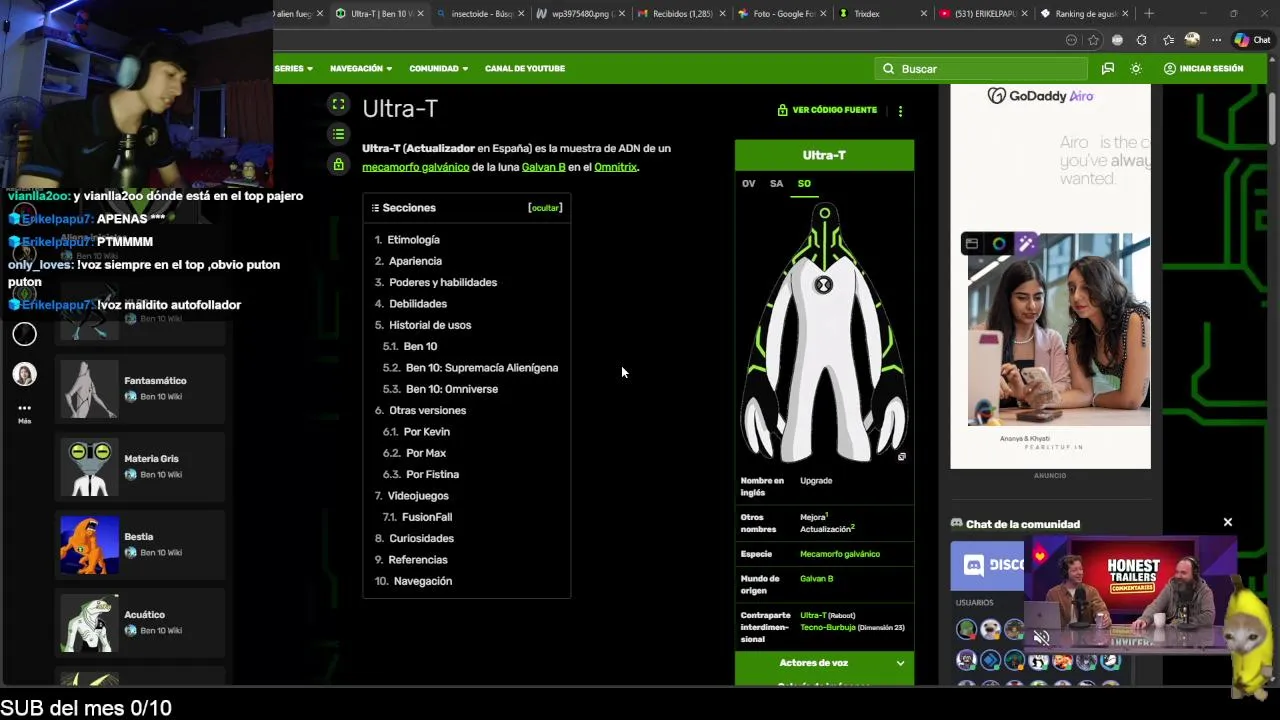Click the fullscreen expand icon beside the title
The width and height of the screenshot is (1280, 720).
click(339, 104)
